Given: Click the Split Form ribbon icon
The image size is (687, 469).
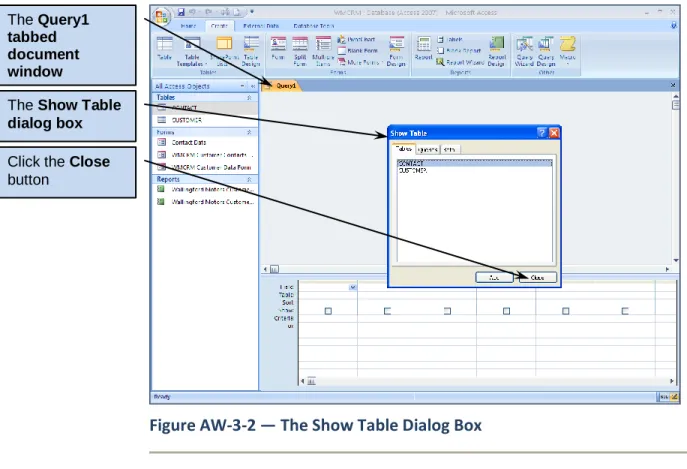Looking at the screenshot, I should tap(300, 51).
